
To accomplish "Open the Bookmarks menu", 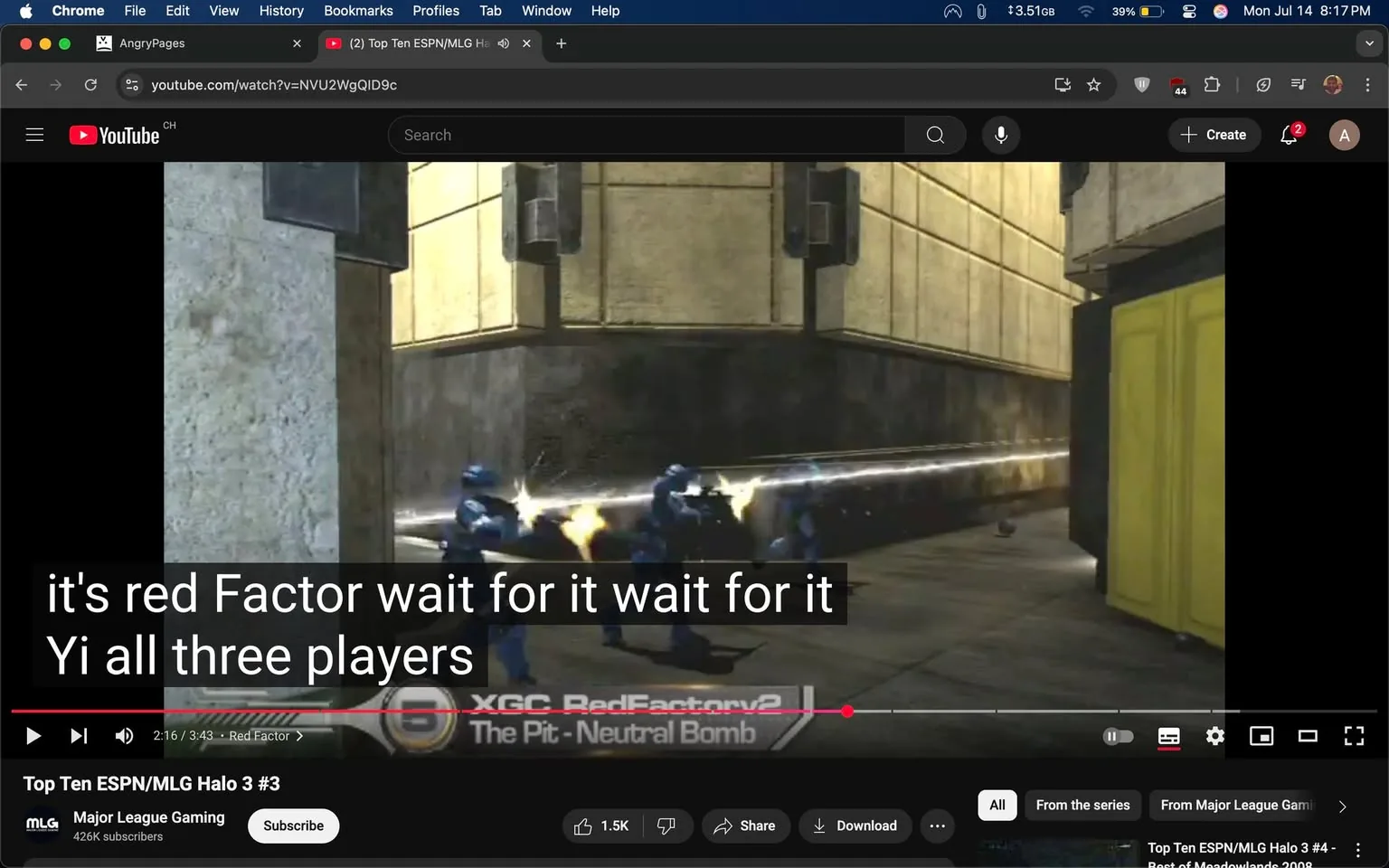I will coord(358,11).
